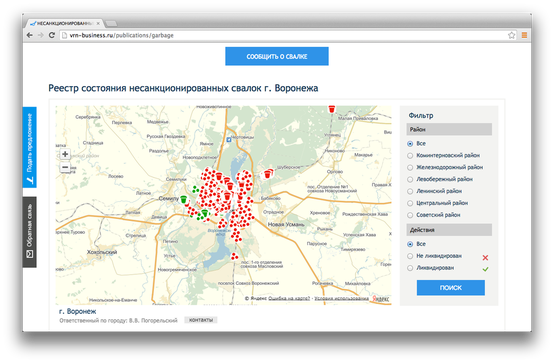Click the blue square marker near Чертовицы
Viewport: 554px width, 363px height.
pyautogui.click(x=229, y=140)
